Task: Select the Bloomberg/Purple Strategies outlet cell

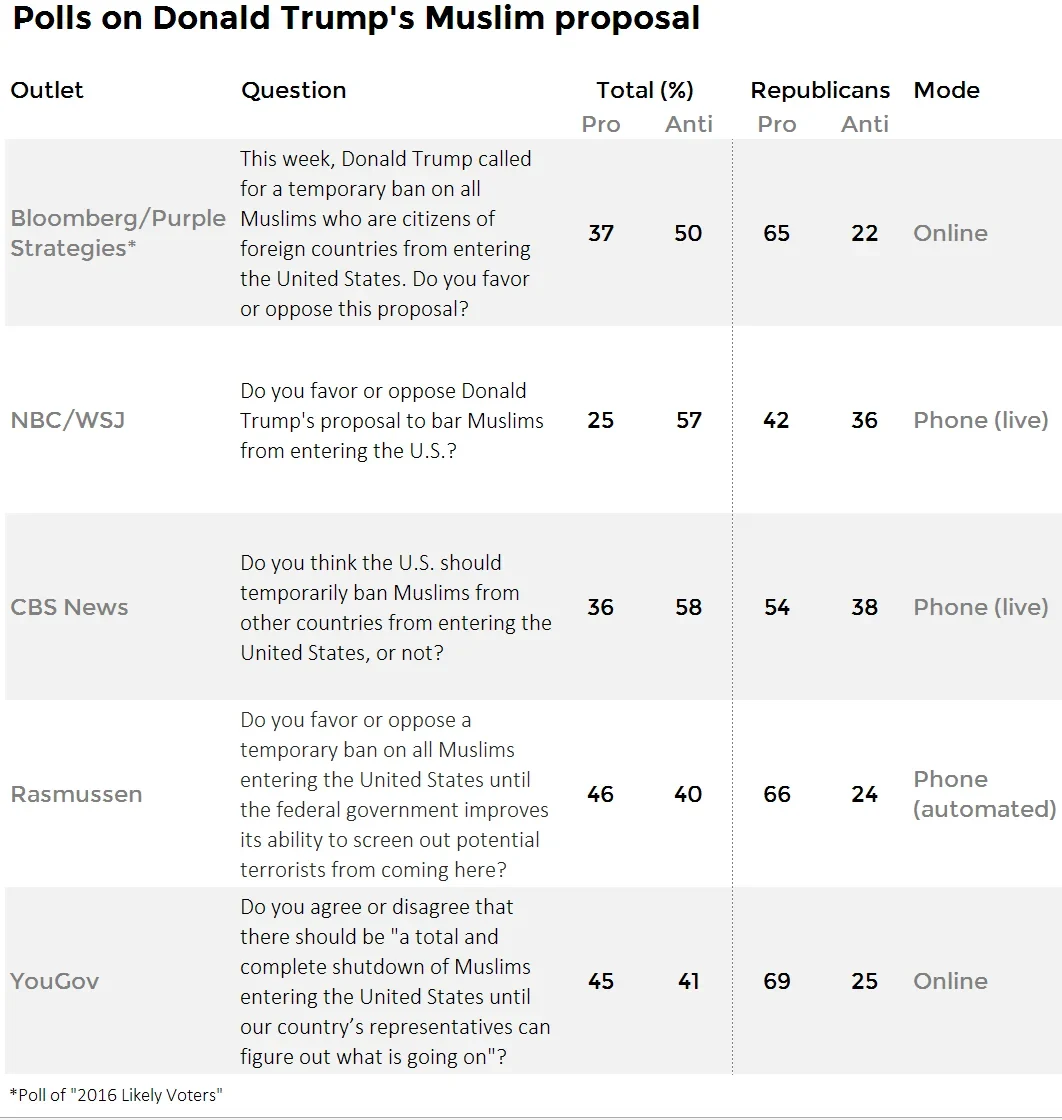Action: [x=118, y=233]
